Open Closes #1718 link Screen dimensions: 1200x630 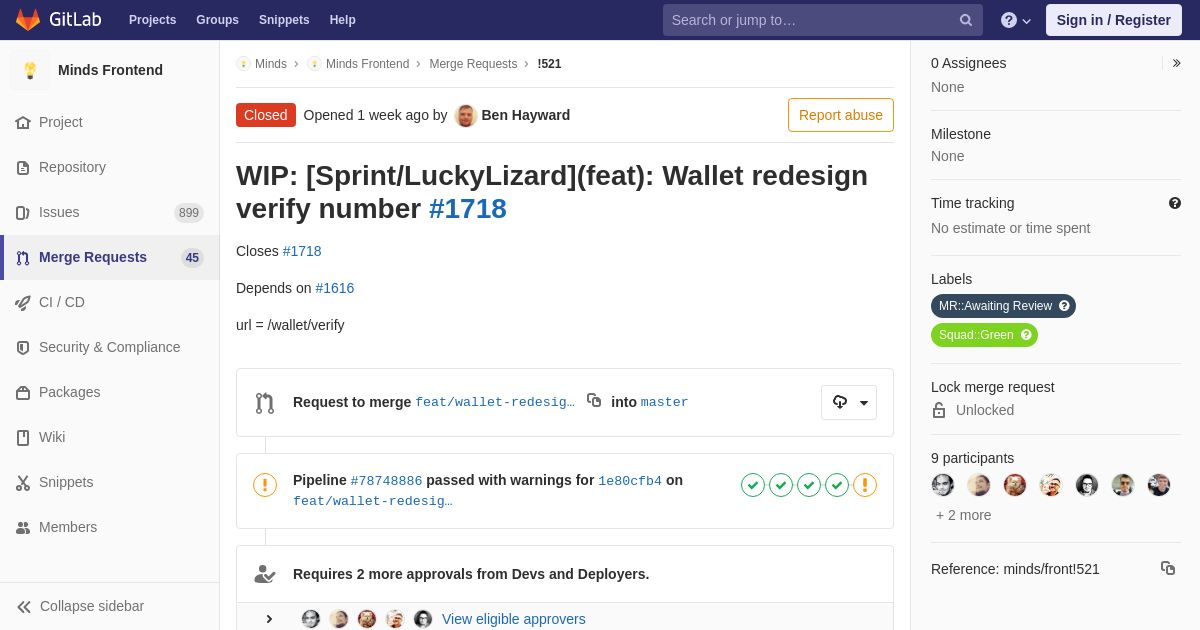click(302, 251)
